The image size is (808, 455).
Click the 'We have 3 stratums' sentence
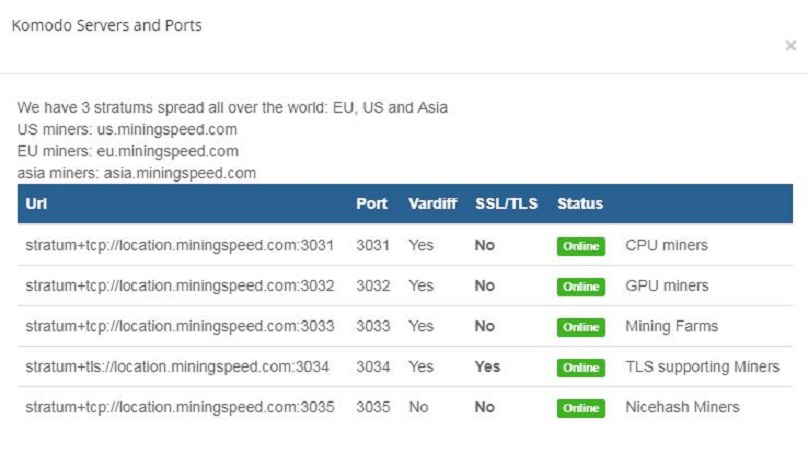[x=232, y=108]
